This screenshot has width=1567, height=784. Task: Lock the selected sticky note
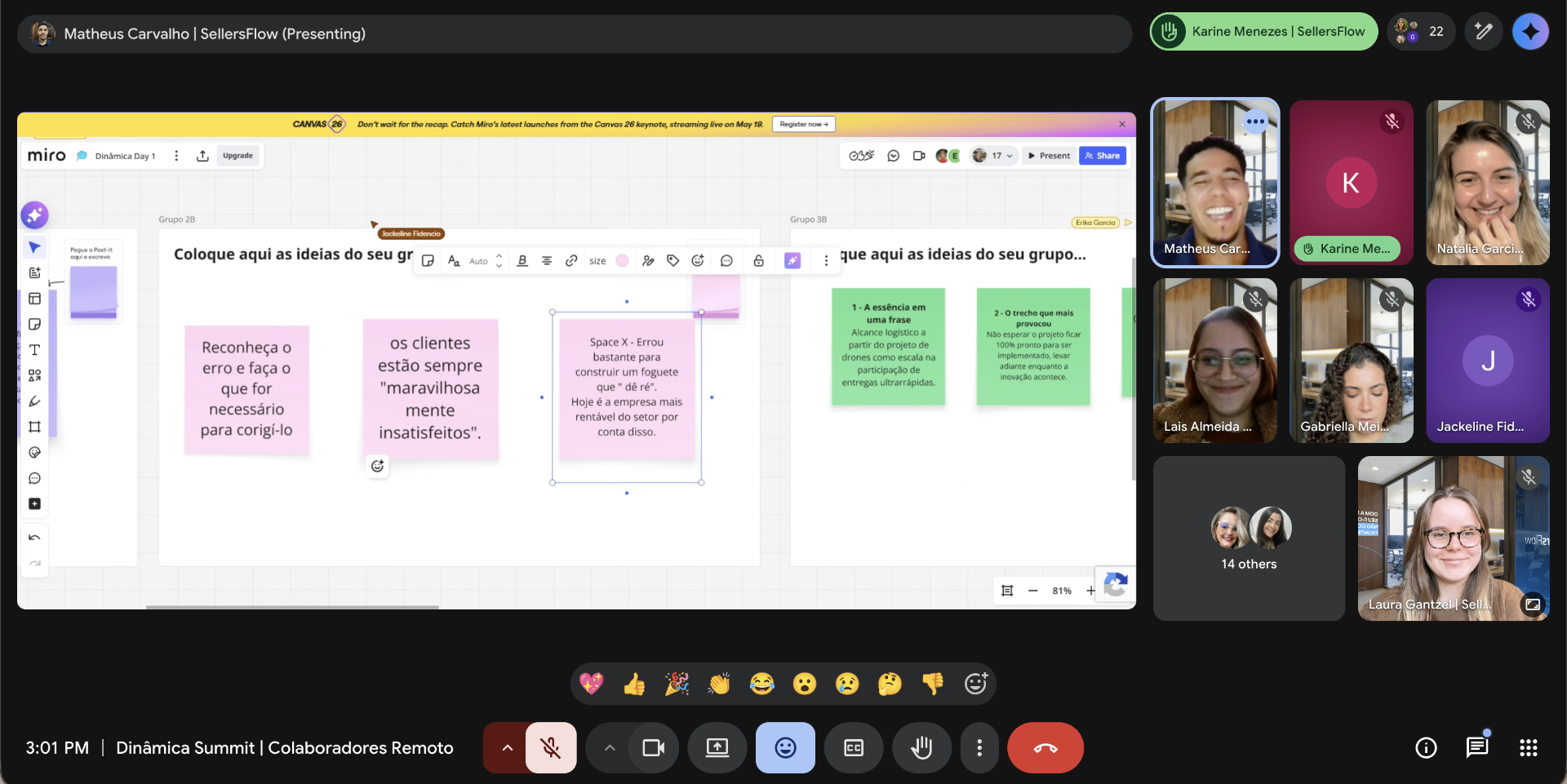click(x=758, y=260)
